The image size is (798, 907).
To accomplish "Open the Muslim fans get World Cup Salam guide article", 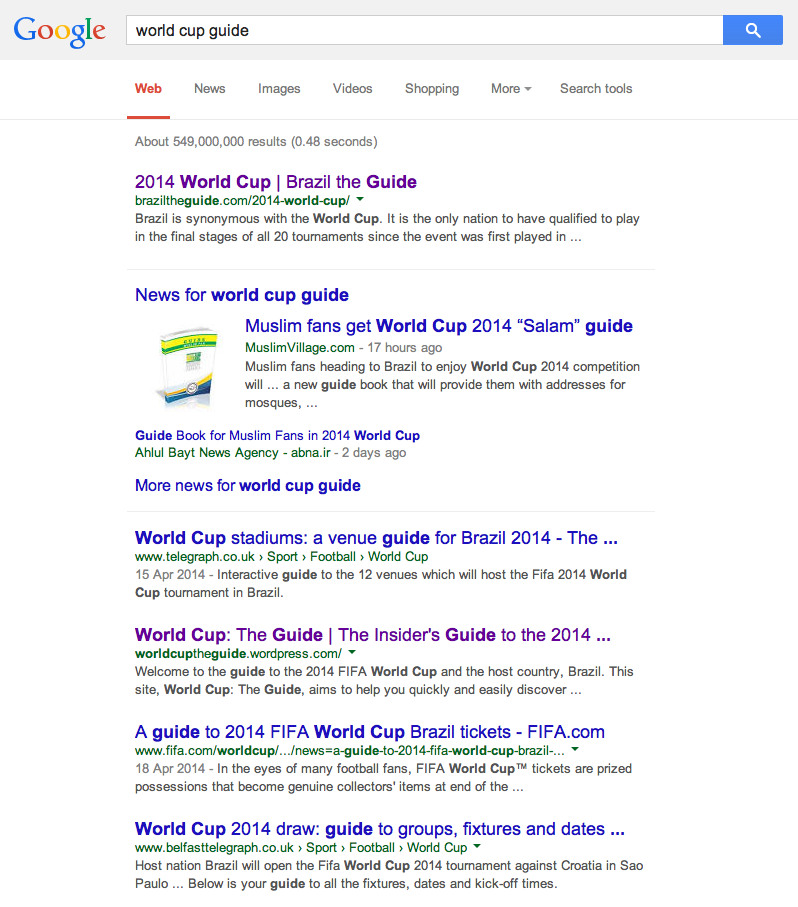I will click(x=438, y=326).
